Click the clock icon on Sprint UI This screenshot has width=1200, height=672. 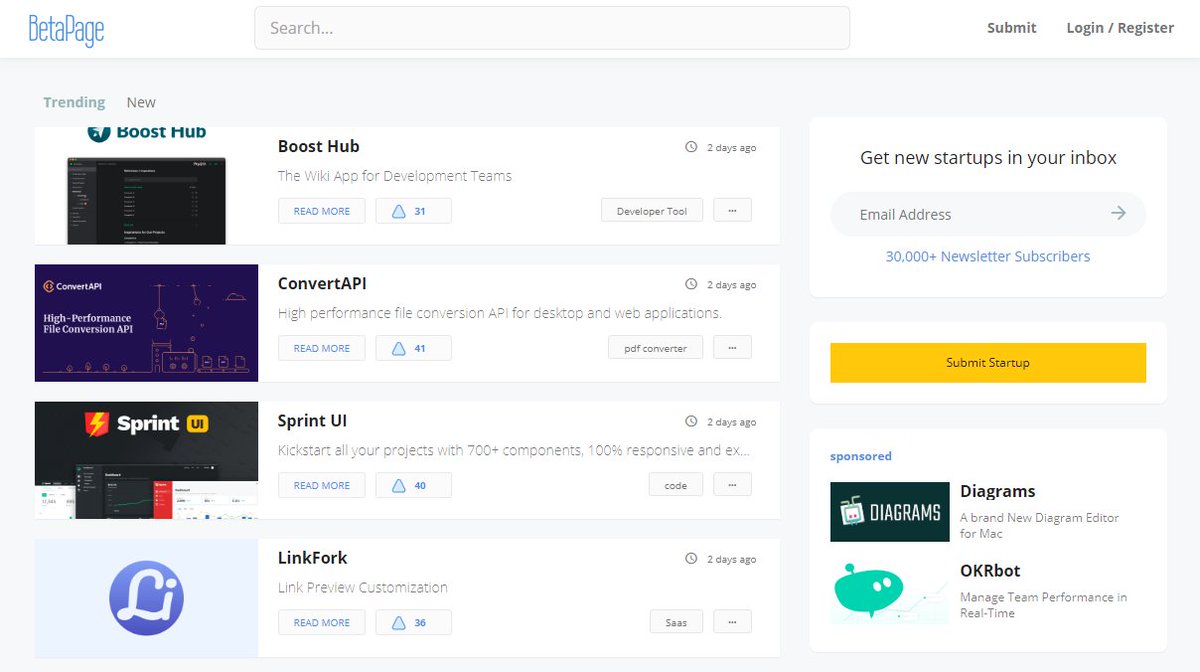(x=691, y=421)
